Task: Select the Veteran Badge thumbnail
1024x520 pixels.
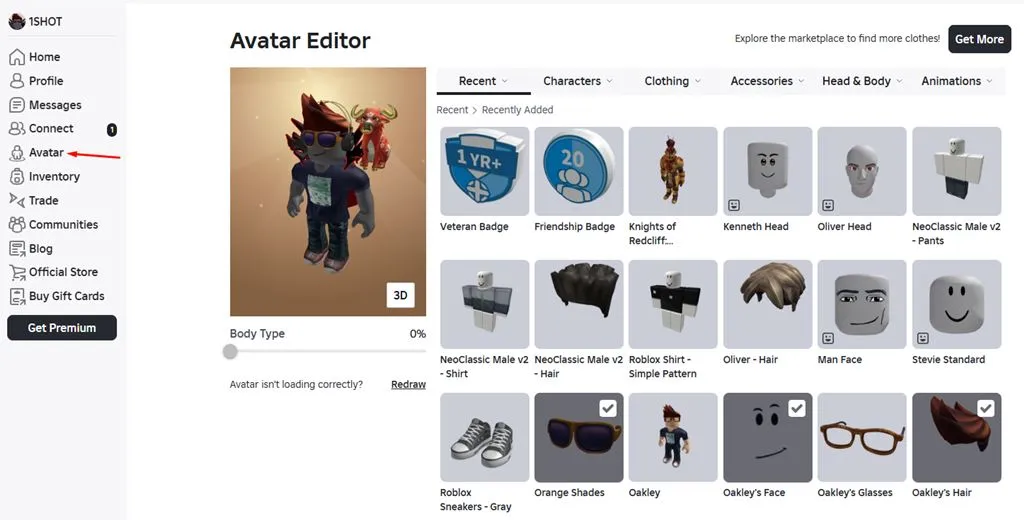Action: coord(484,171)
